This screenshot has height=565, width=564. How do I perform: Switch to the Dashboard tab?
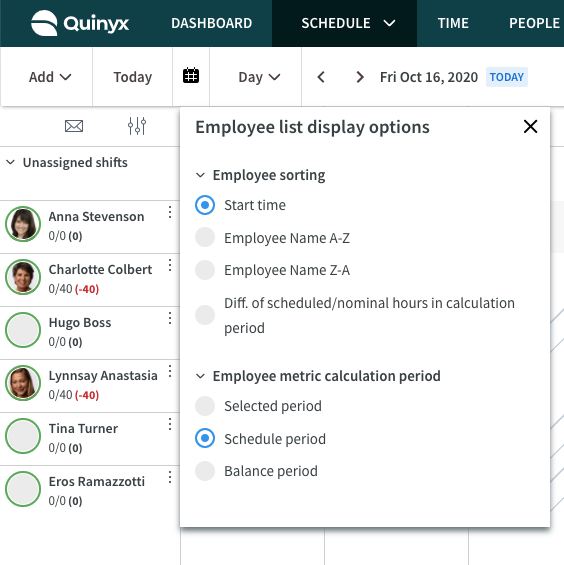(x=212, y=23)
